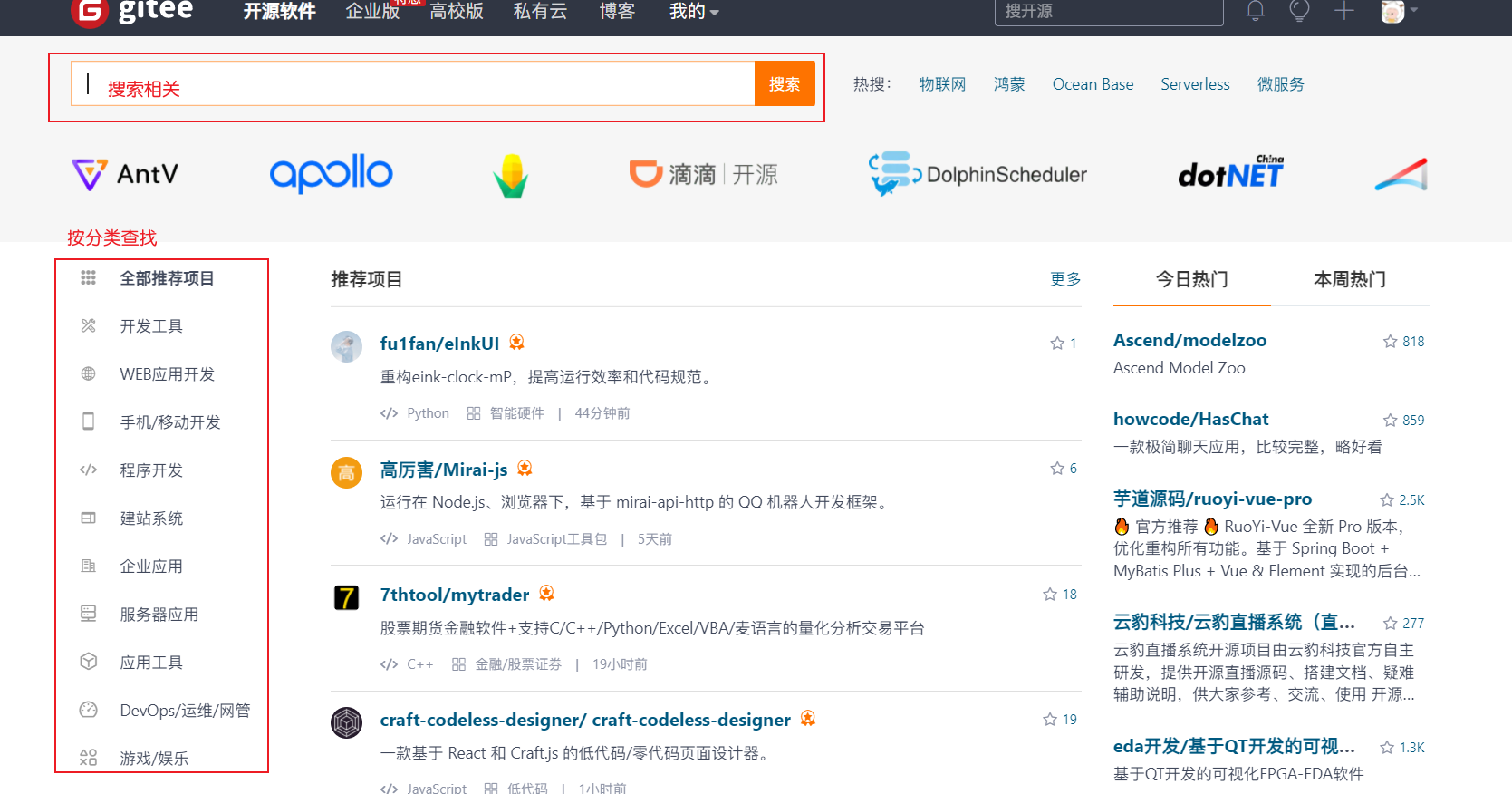Select the 开发工具 category label

[x=151, y=326]
